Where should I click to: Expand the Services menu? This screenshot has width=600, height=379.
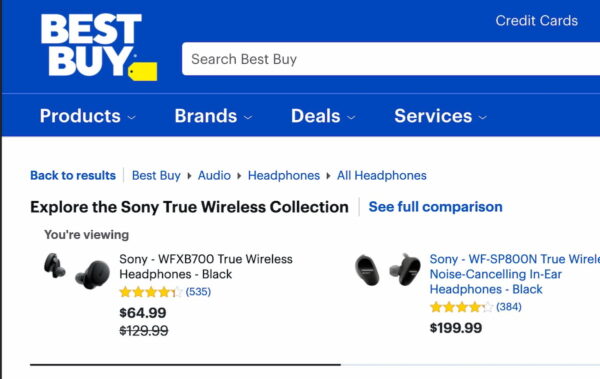440,116
